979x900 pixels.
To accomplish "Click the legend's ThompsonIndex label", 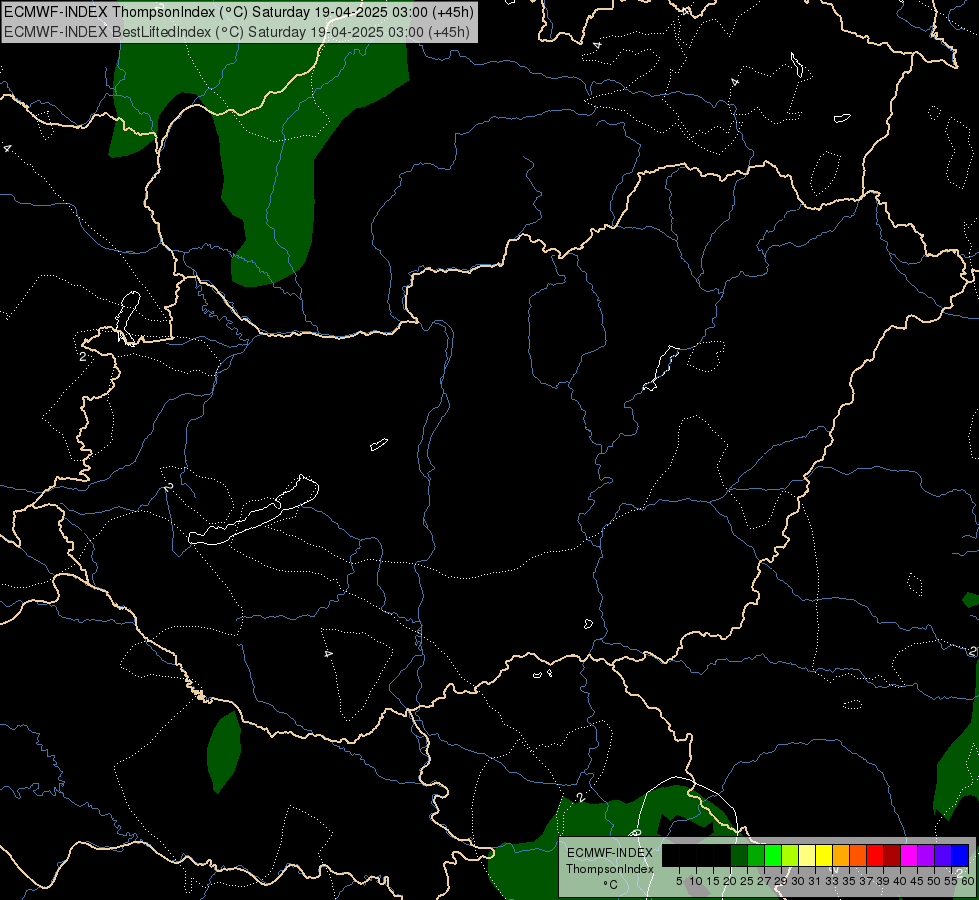I will click(x=609, y=869).
